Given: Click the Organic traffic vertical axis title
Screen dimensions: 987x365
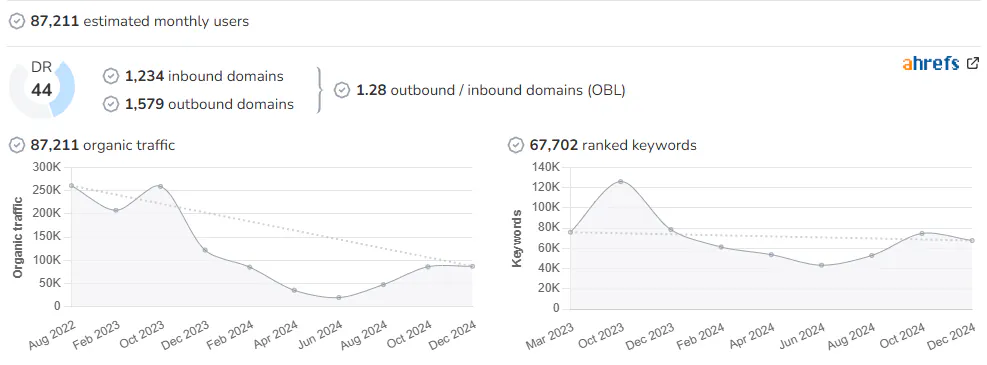Looking at the screenshot, I should pos(18,237).
